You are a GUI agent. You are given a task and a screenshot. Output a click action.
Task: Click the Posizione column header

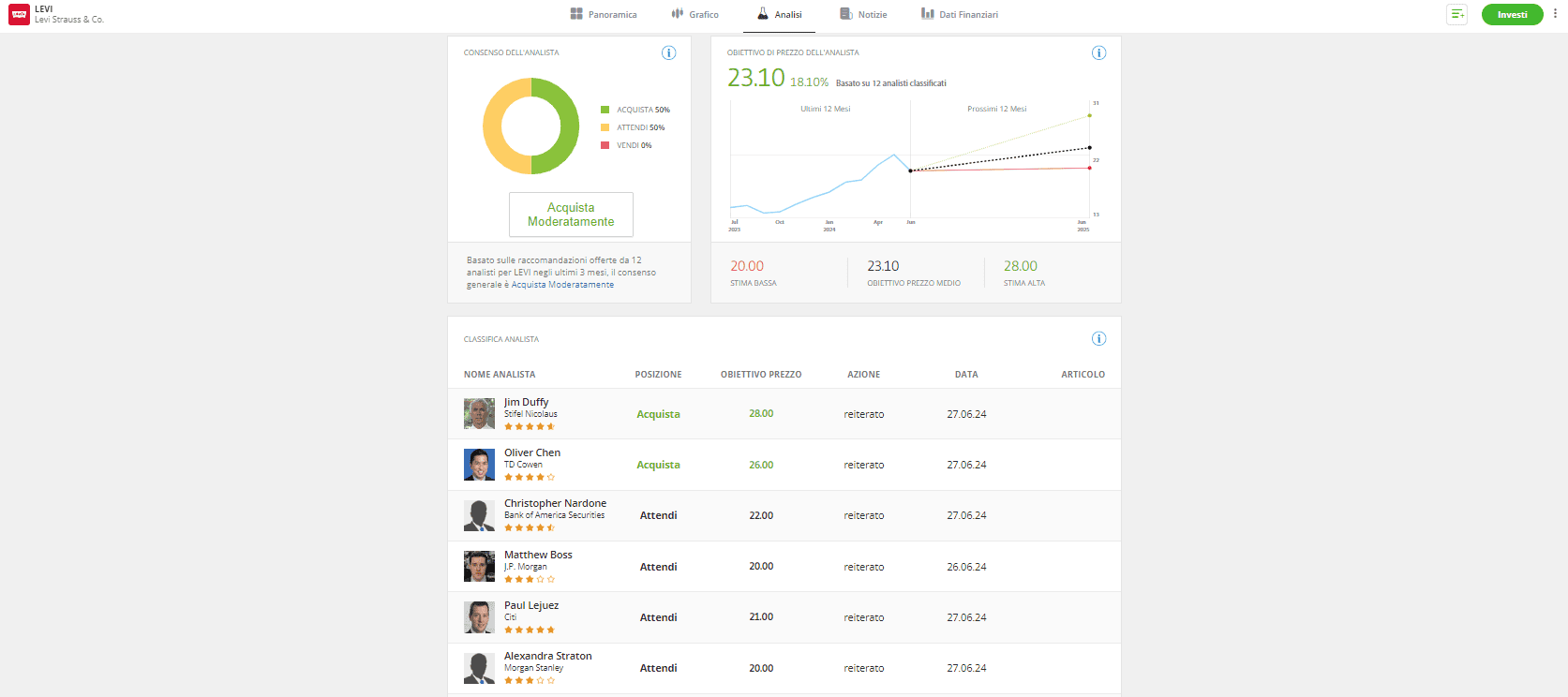click(x=659, y=374)
